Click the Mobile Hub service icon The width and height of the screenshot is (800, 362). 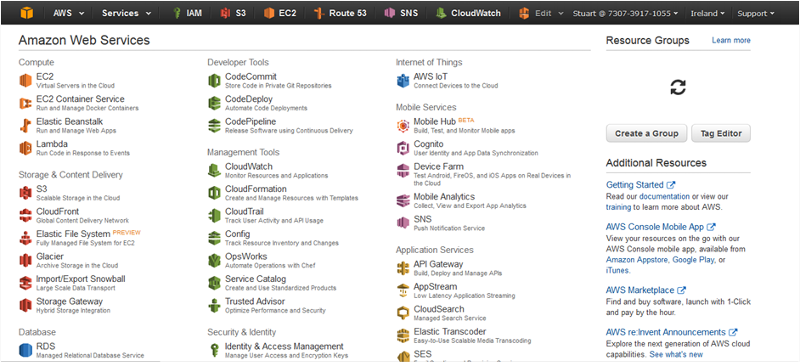pyautogui.click(x=403, y=125)
